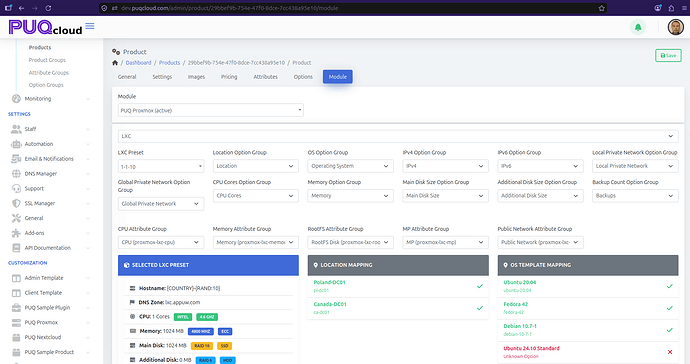The image size is (690, 364).
Task: Click the Admin Template icon
Action: (x=16, y=278)
